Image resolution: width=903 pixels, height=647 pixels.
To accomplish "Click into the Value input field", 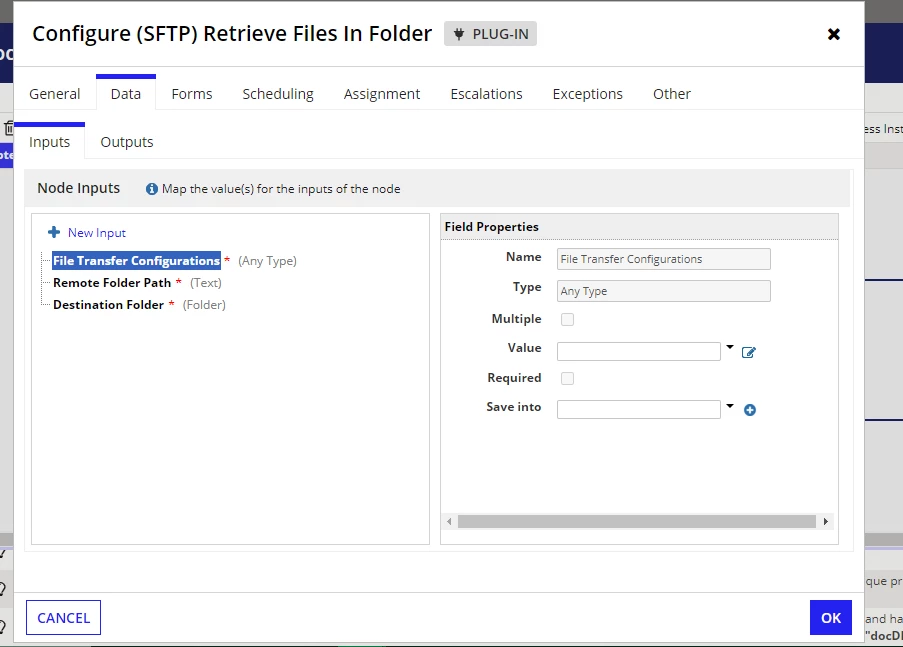I will coord(639,351).
